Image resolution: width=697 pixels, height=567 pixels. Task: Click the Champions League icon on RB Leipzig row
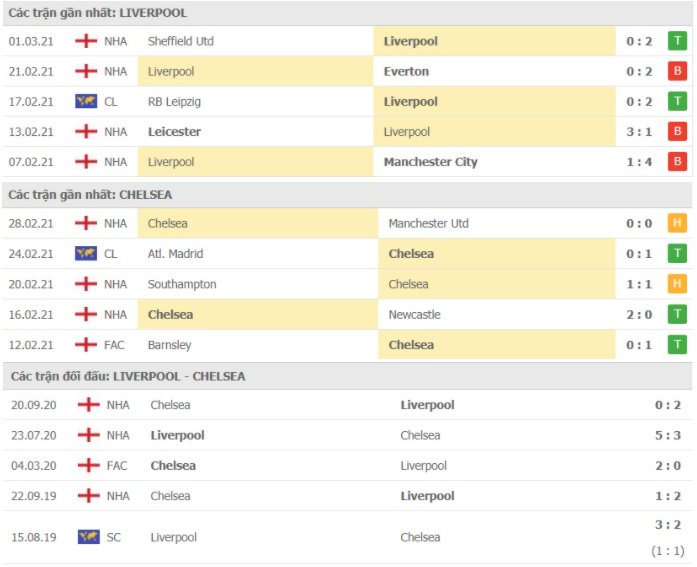coord(86,102)
